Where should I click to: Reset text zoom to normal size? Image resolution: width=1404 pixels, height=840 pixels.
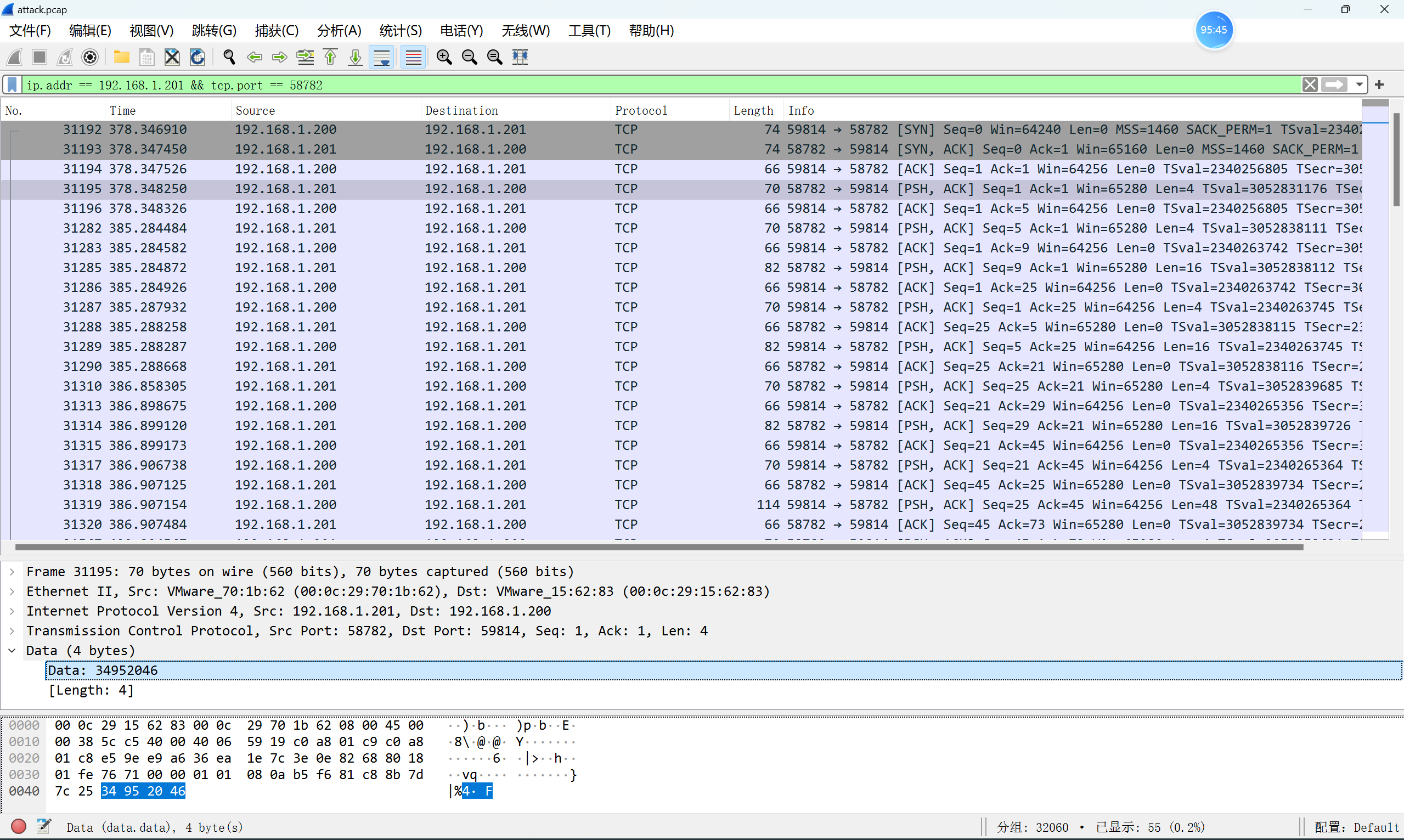494,57
